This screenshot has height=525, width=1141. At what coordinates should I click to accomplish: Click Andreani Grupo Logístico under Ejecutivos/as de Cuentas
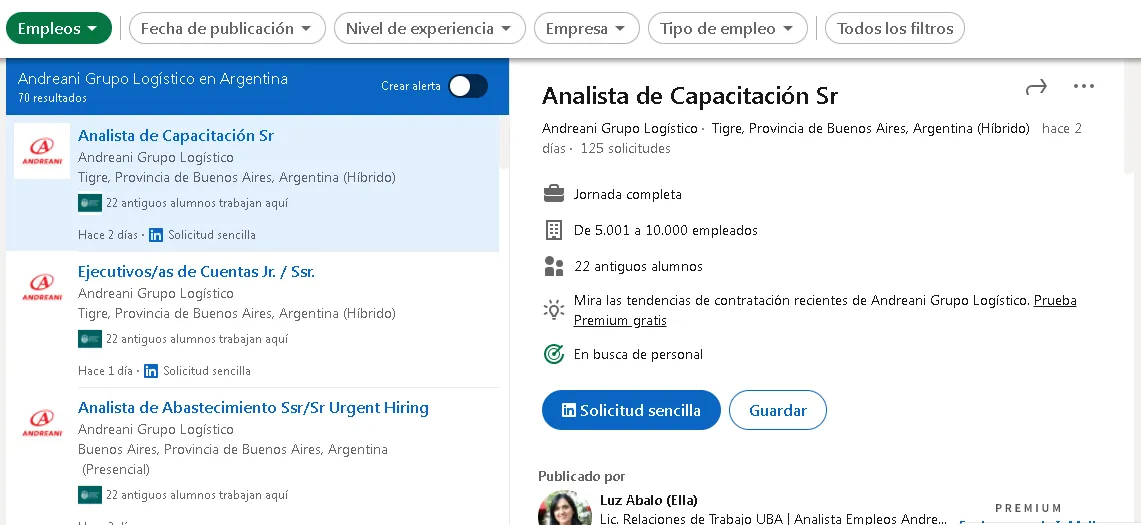(x=156, y=293)
